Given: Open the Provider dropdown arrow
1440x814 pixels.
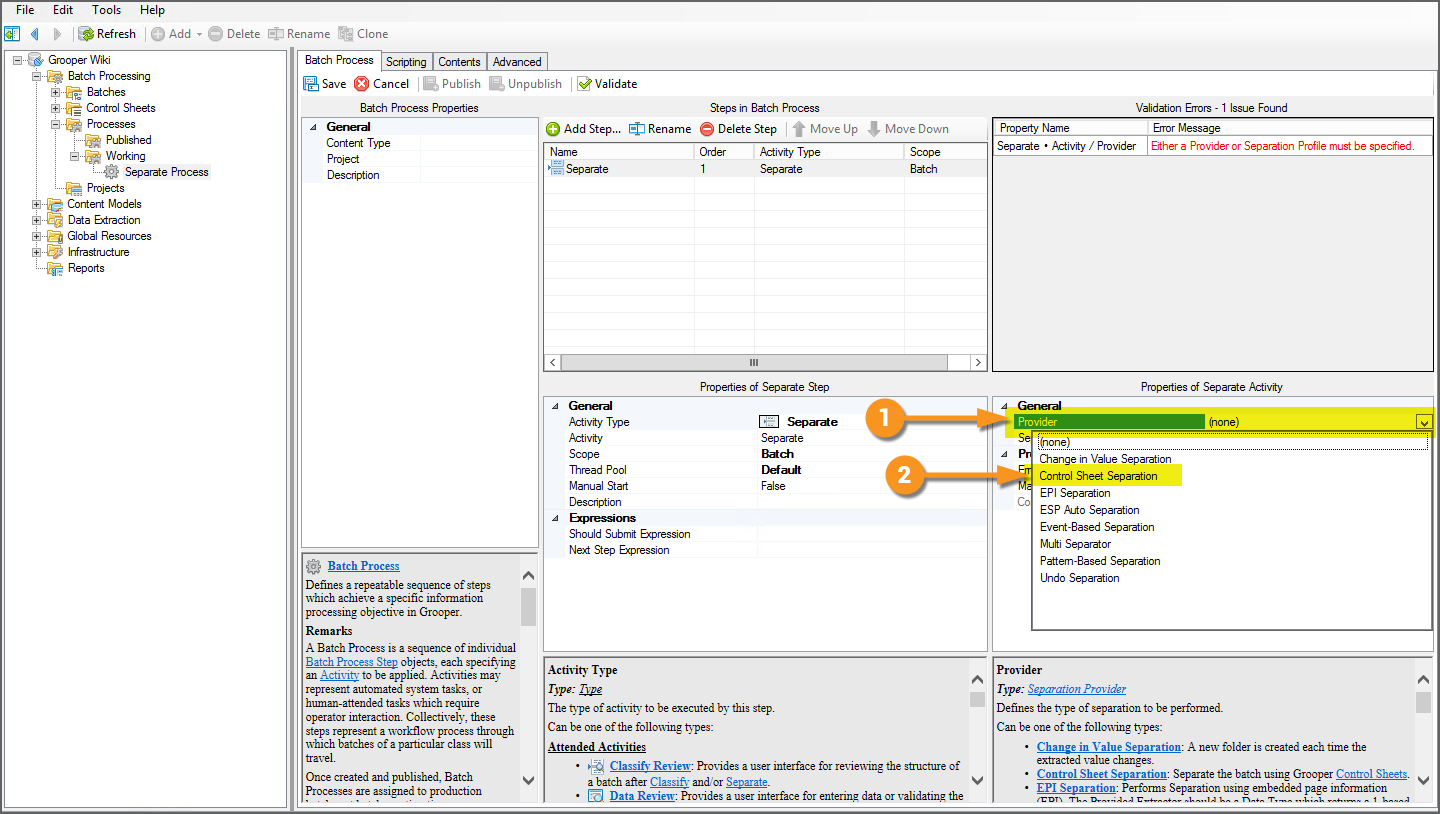Looking at the screenshot, I should [x=1423, y=422].
